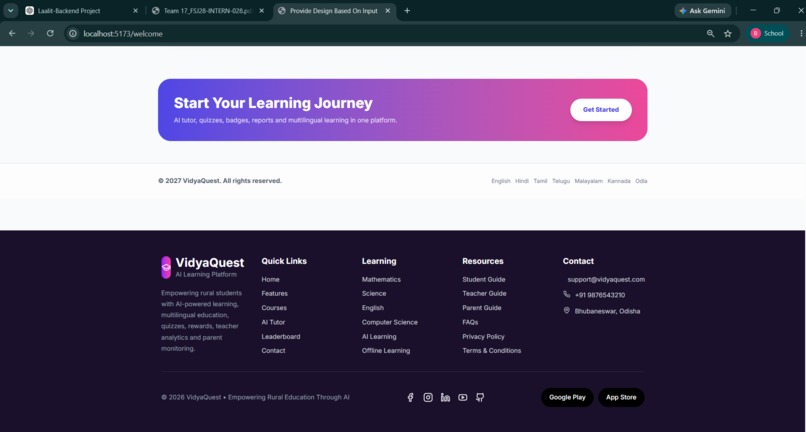Open the Teacher Guide resource
Image resolution: width=806 pixels, height=432 pixels.
[x=484, y=293]
